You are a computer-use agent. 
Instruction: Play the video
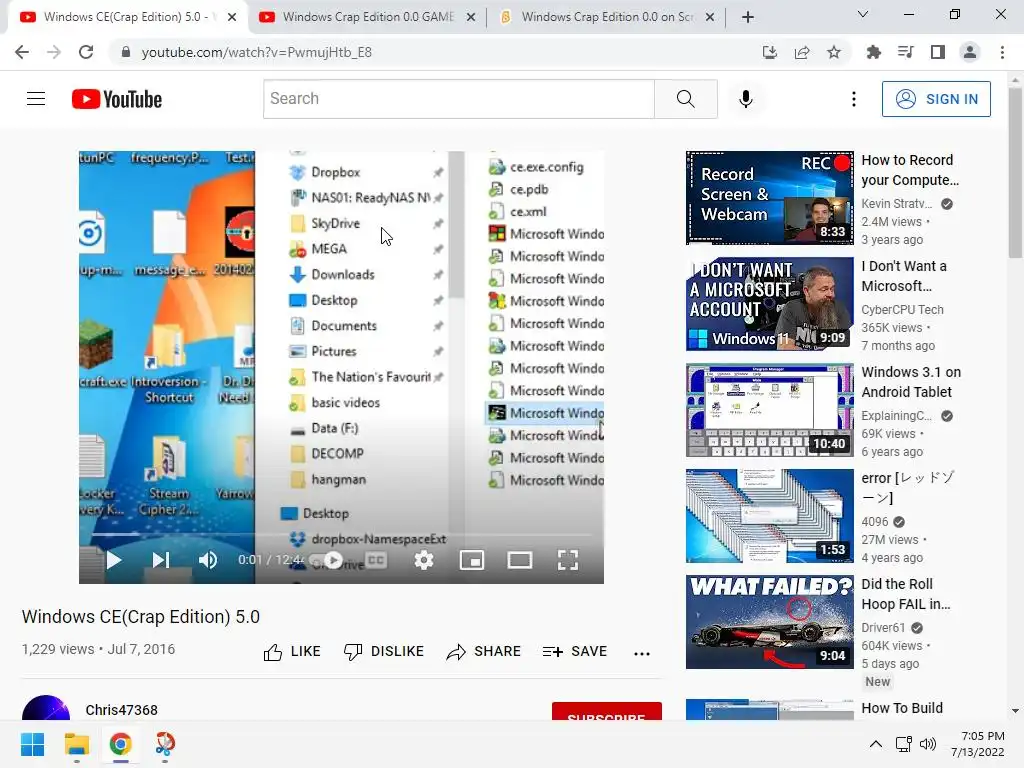pyautogui.click(x=114, y=560)
